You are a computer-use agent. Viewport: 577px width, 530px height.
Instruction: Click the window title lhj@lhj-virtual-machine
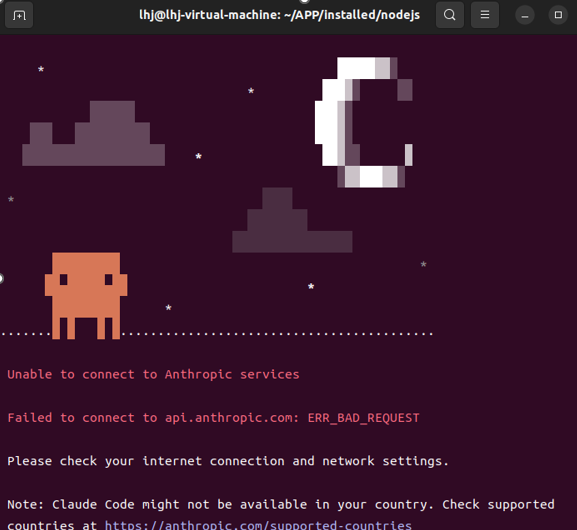(x=279, y=15)
